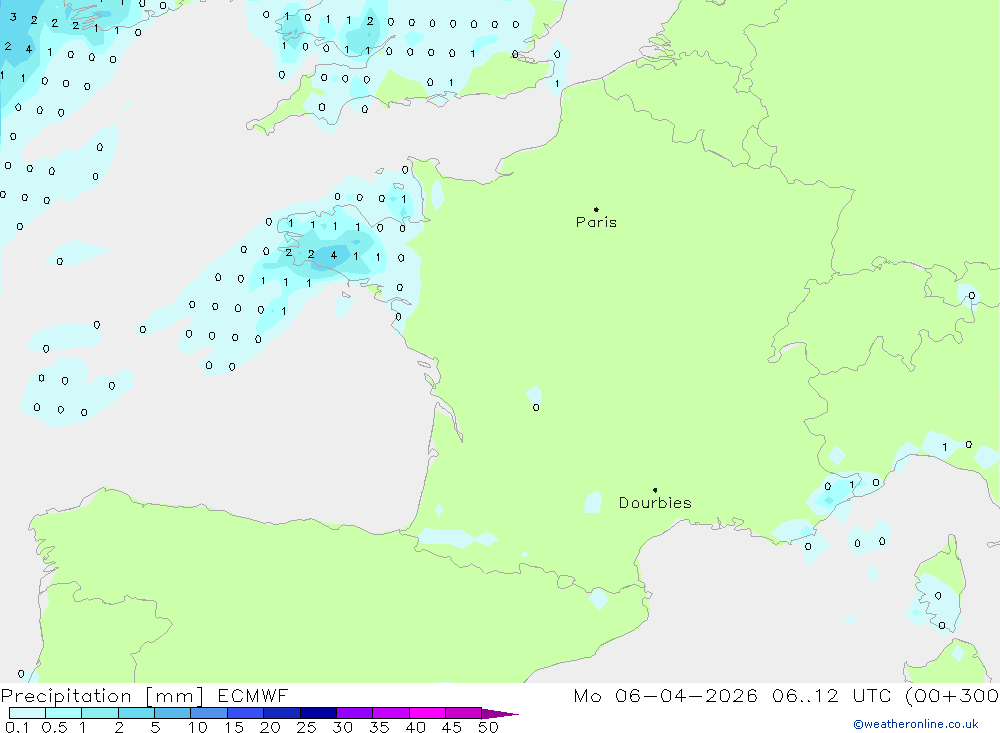This screenshot has height=733, width=1000.
Task: Click the light precipitation patch west of Dourbies
Action: [x=593, y=502]
